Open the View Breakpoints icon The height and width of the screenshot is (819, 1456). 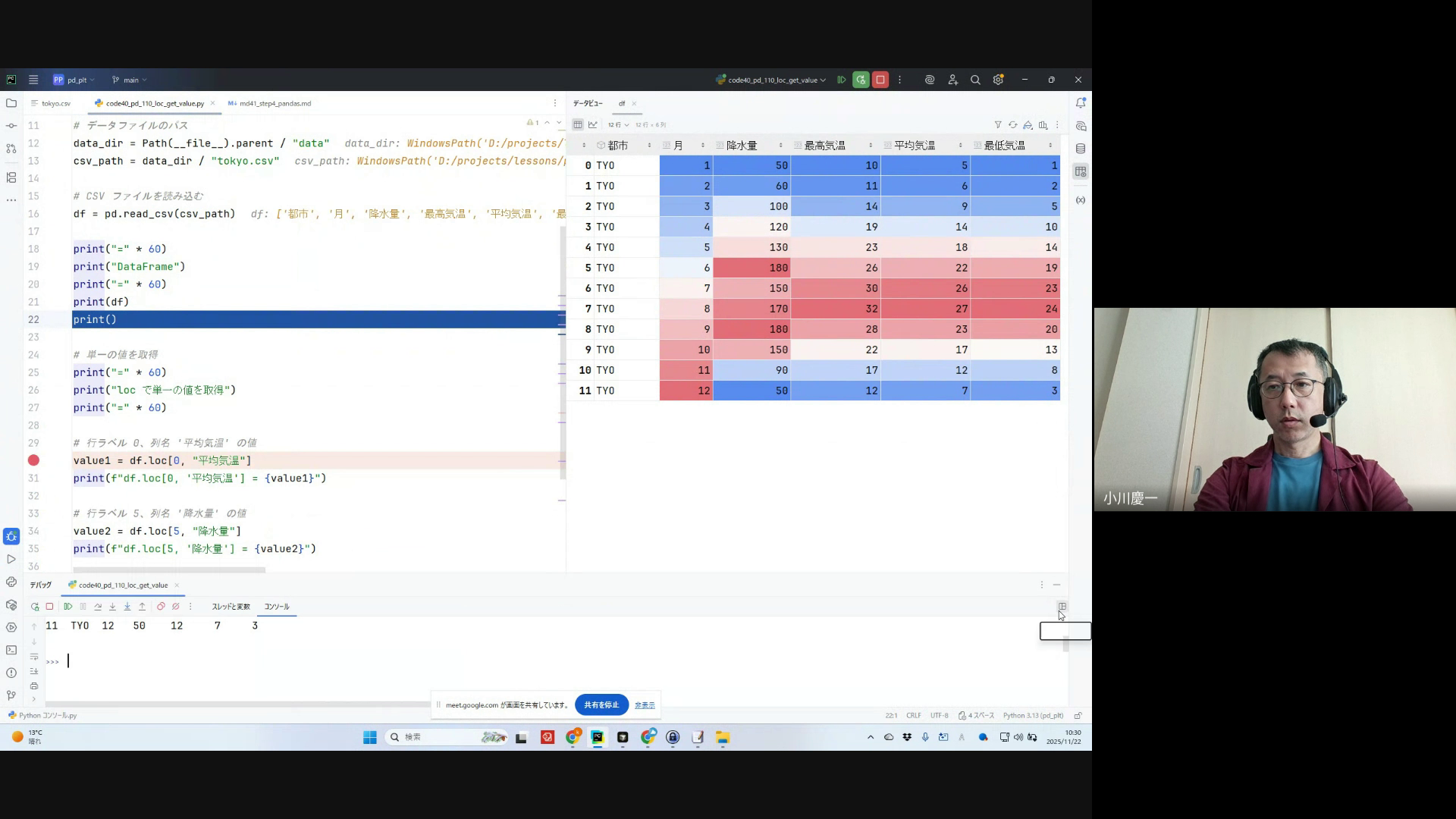click(x=161, y=607)
